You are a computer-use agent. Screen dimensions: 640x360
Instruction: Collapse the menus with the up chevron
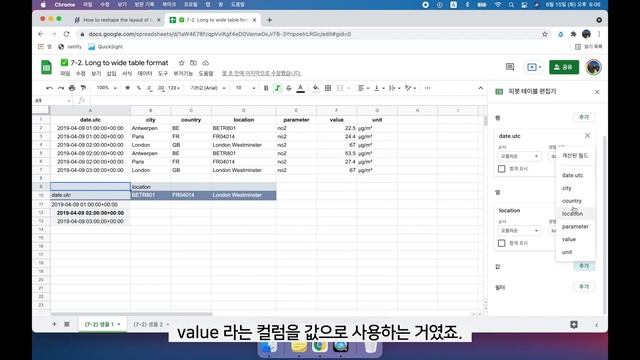(x=480, y=88)
